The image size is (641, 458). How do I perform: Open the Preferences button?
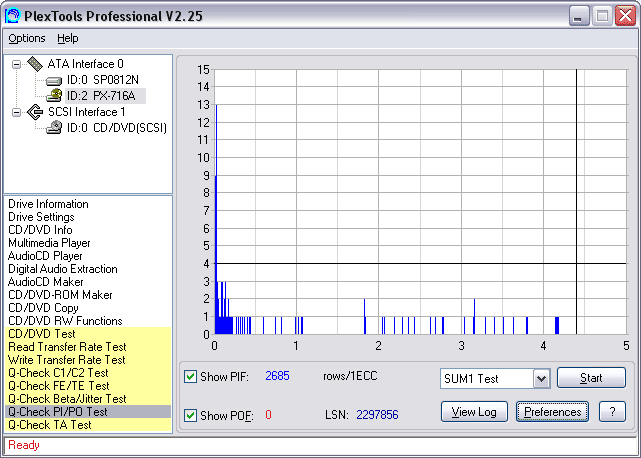(552, 411)
